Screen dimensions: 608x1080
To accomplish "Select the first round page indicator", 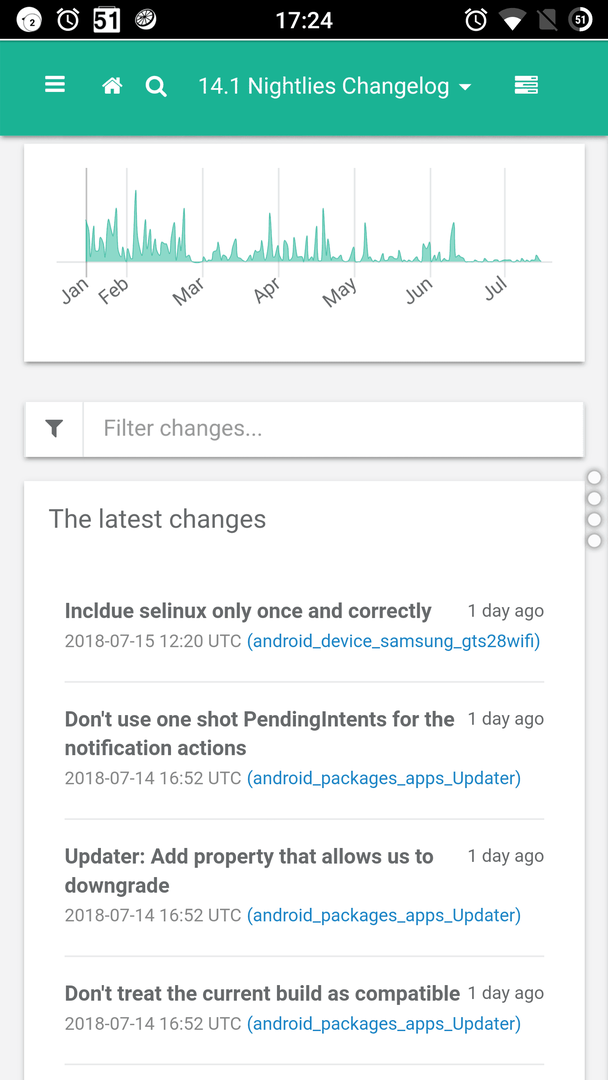I will coord(594,477).
